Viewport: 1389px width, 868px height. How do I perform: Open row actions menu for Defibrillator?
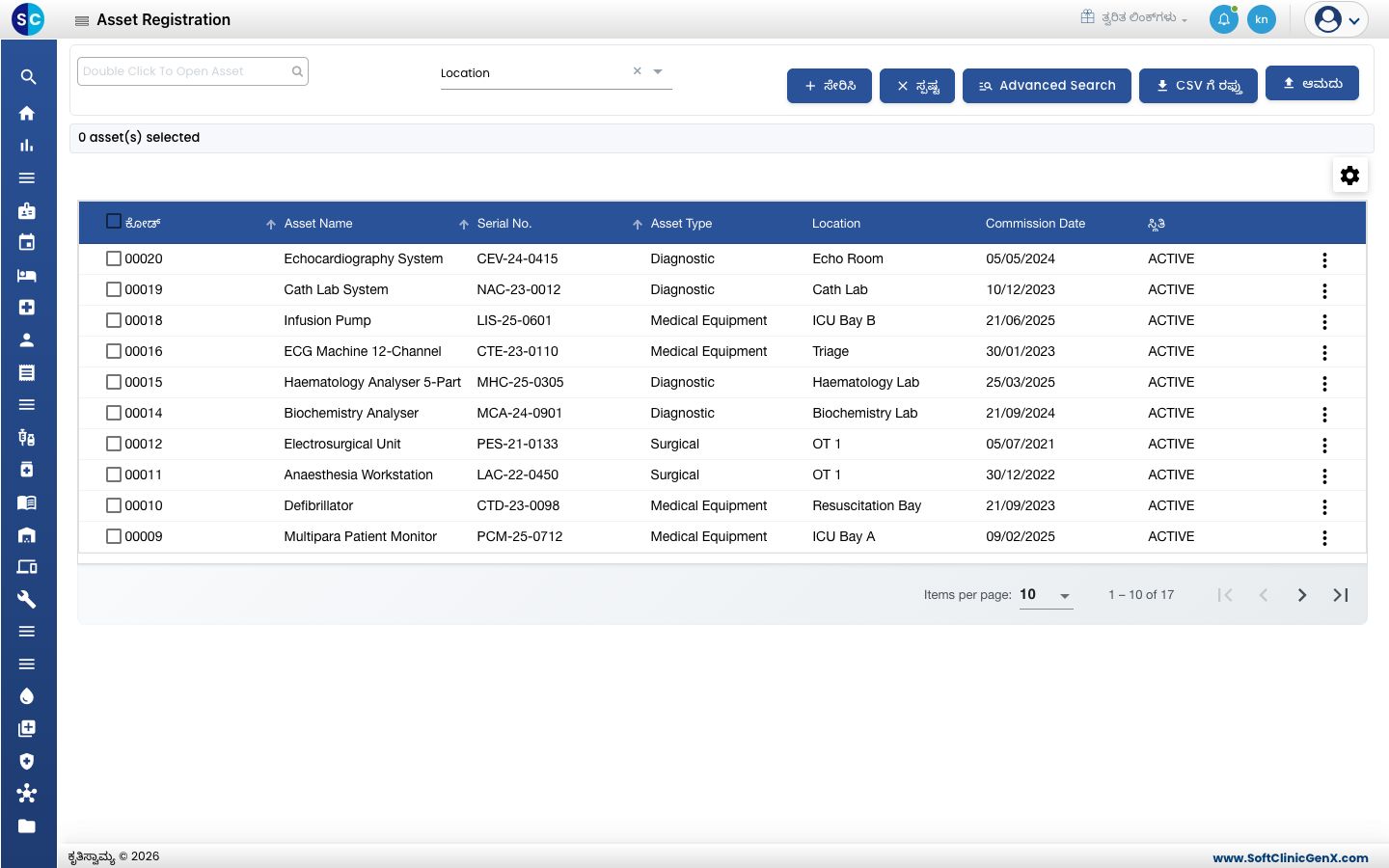coord(1324,506)
